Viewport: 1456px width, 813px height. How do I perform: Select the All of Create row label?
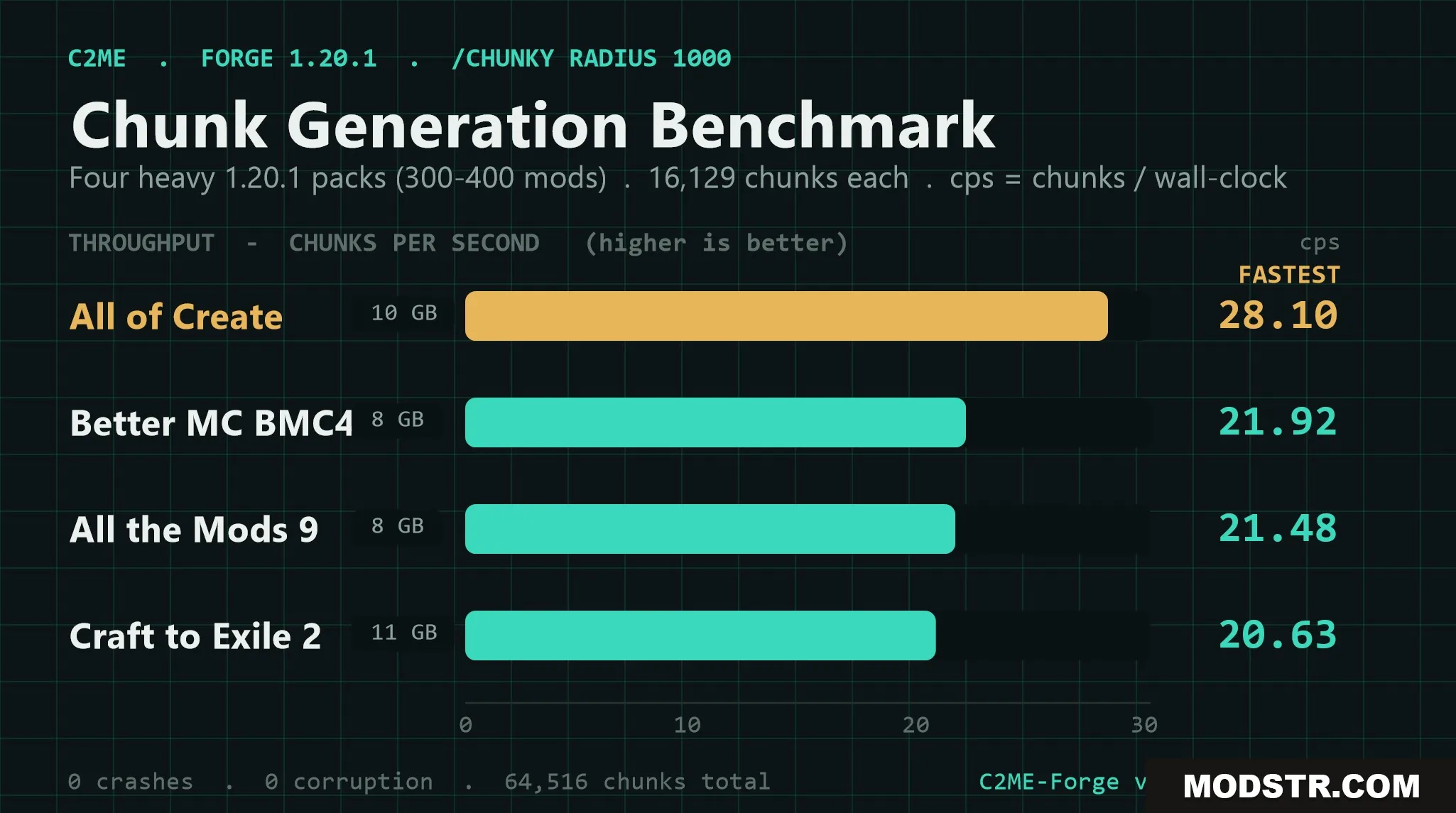176,317
